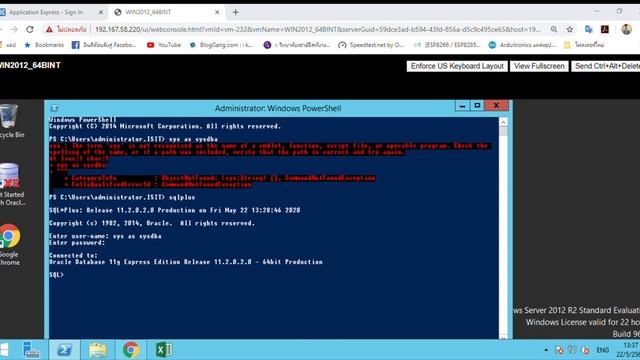Click the Send Ctrl+Alt+Delete button

coord(606,66)
